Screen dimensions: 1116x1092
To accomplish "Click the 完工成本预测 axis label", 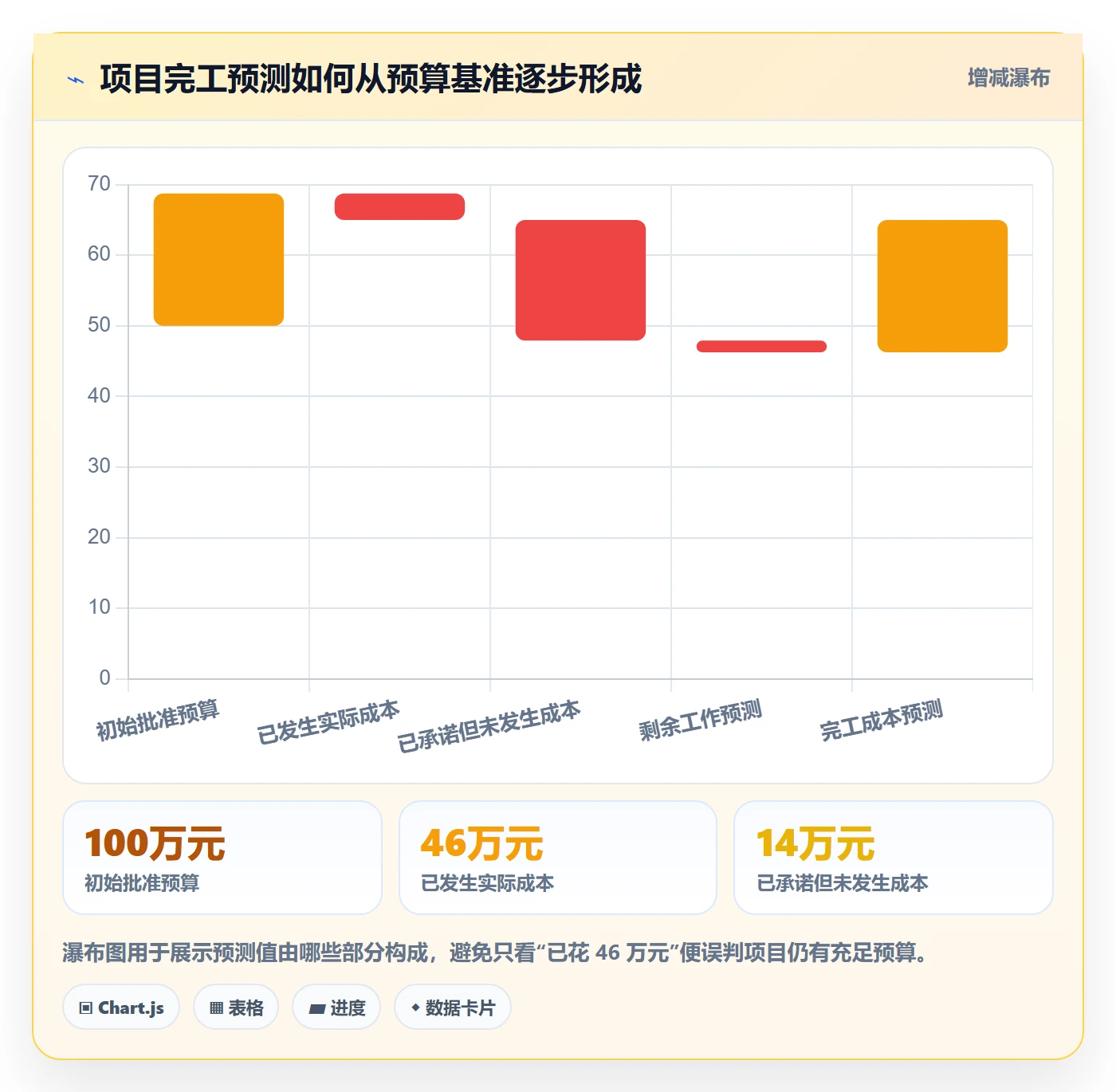I will point(882,721).
